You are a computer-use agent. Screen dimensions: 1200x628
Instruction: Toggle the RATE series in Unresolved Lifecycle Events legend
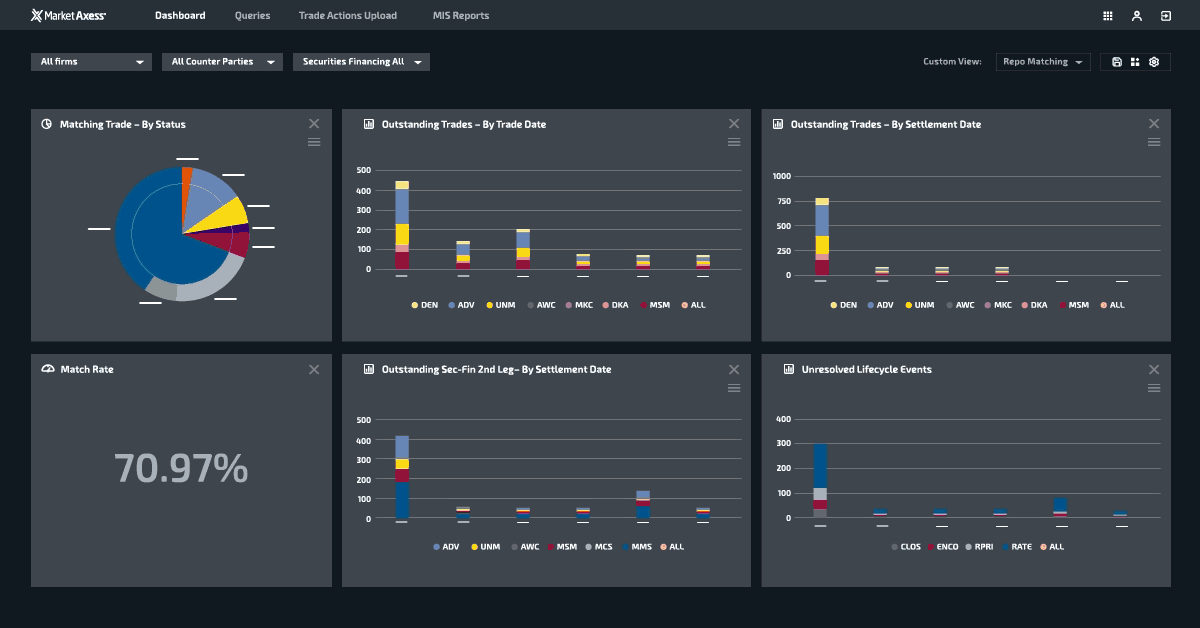1019,546
